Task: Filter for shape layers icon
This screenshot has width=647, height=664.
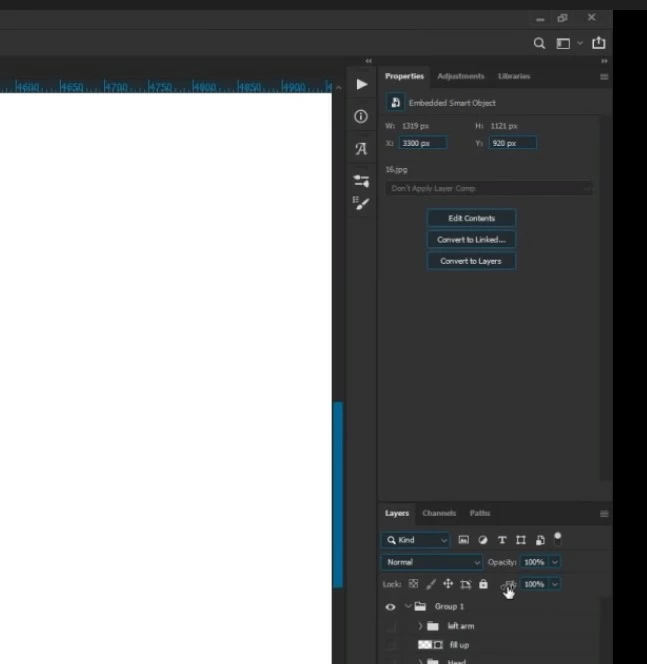Action: [x=521, y=540]
